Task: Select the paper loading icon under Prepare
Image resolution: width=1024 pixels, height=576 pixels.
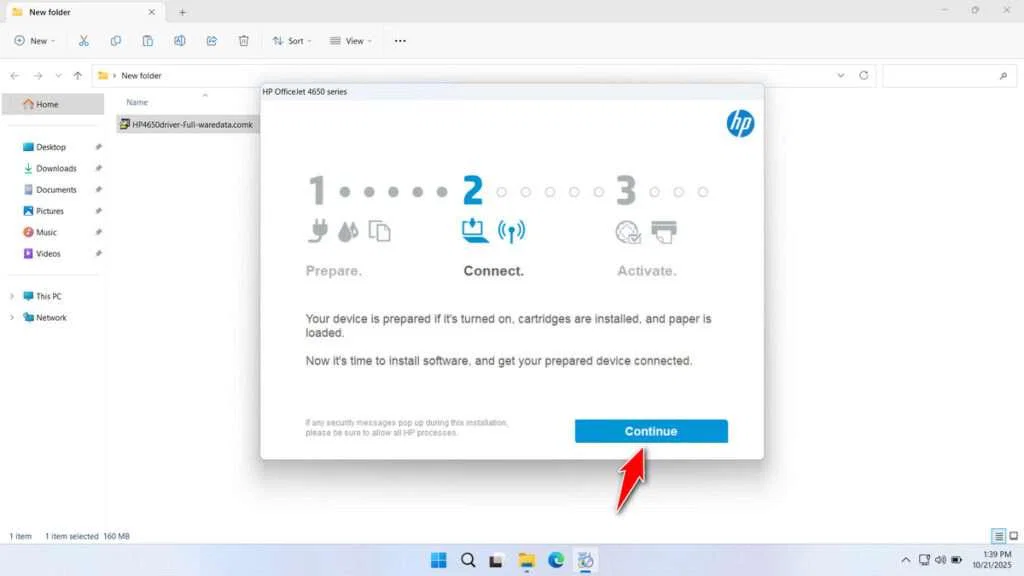Action: click(x=379, y=229)
